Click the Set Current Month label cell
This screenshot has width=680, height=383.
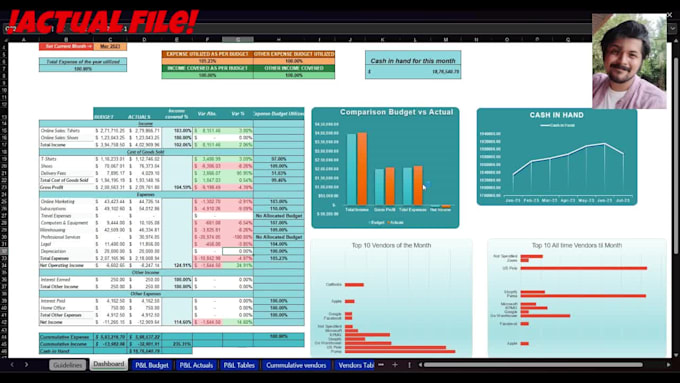coord(66,46)
